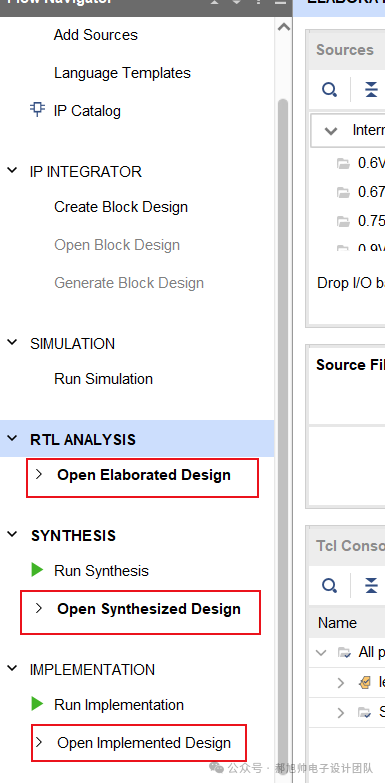The image size is (385, 783).
Task: Expand Open Elaborated Design chevron
Action: [39, 474]
